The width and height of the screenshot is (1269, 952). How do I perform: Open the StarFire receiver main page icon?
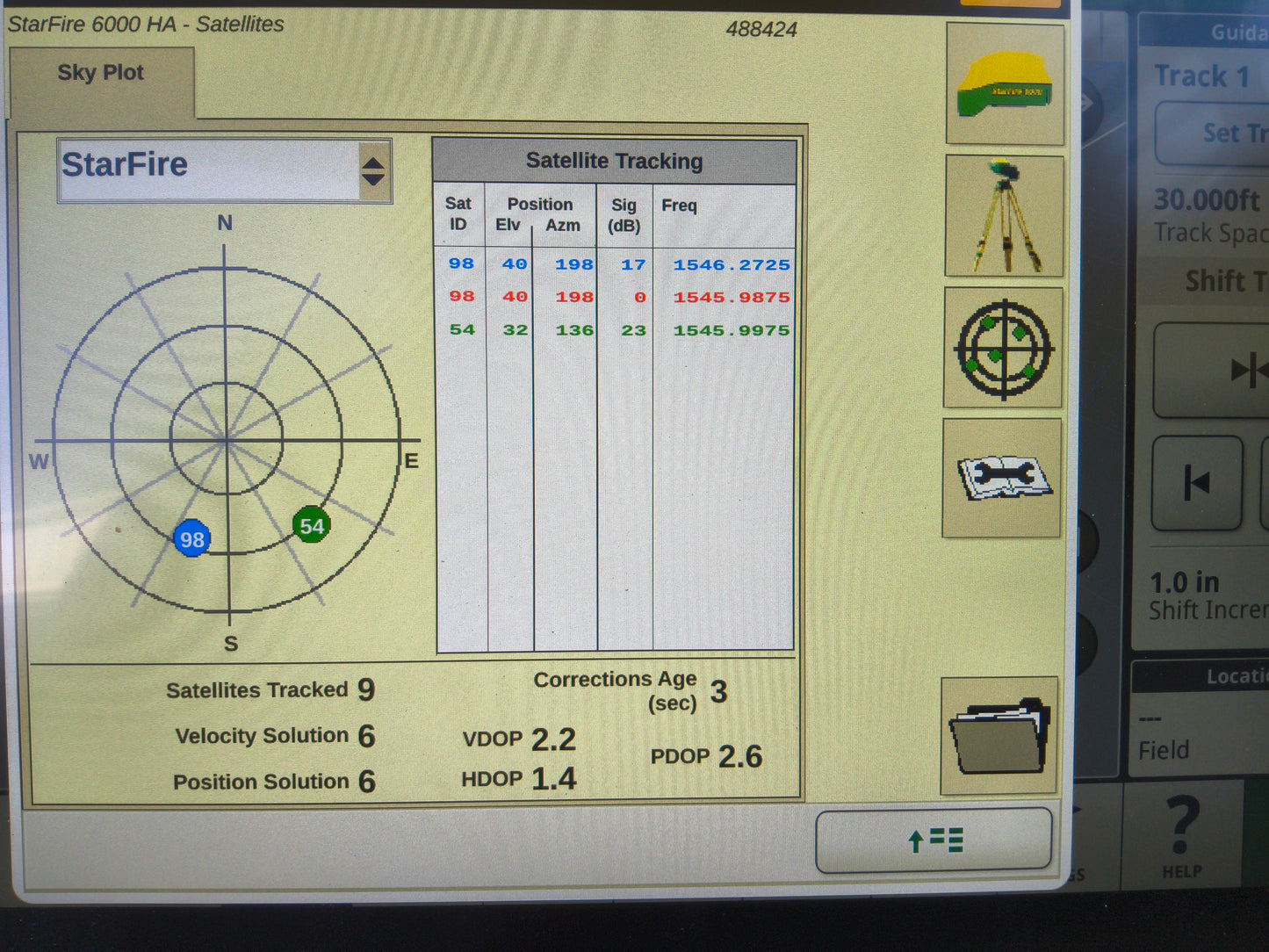point(1005,84)
